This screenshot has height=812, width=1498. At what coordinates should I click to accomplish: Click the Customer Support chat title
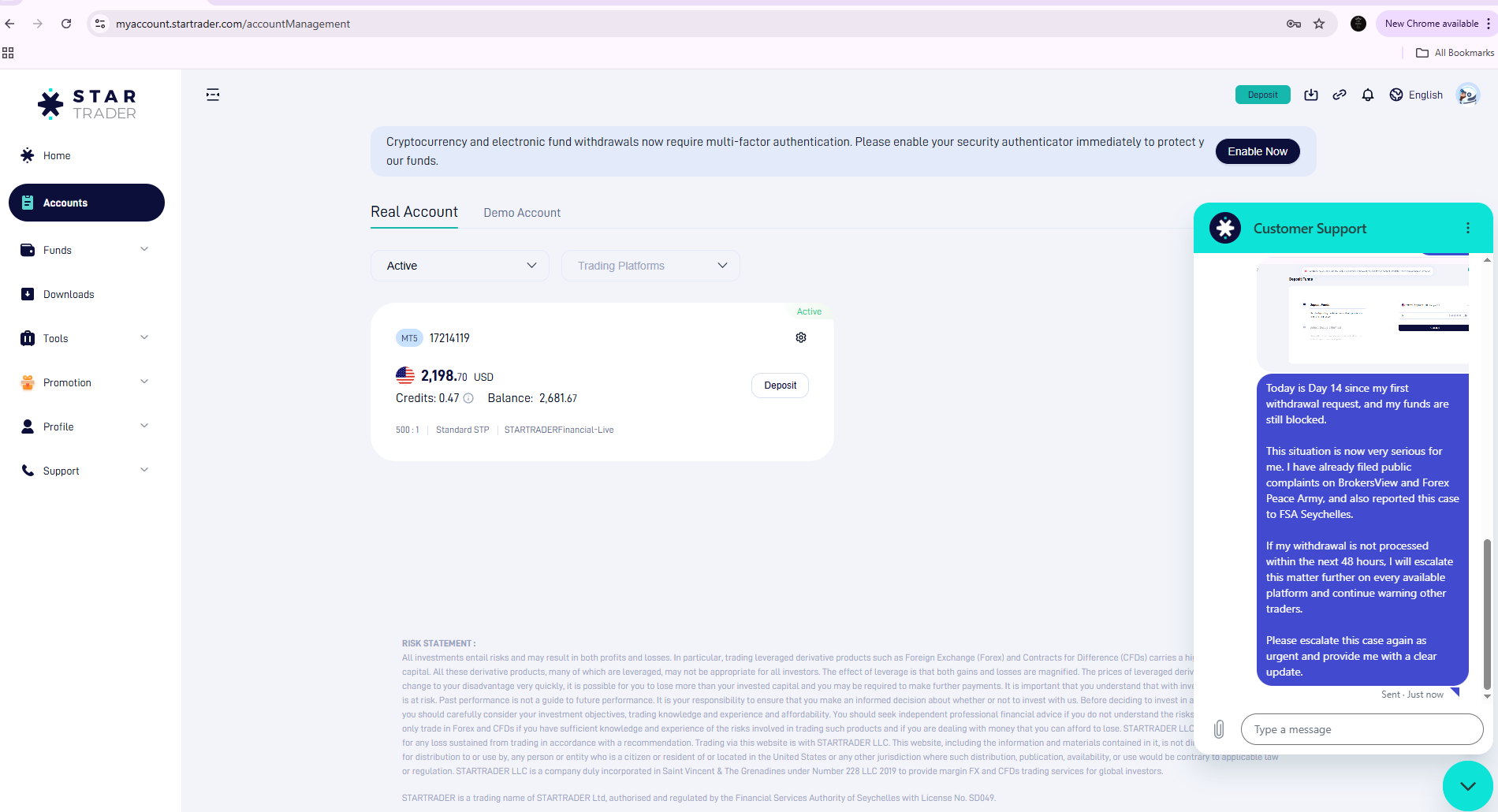(1310, 229)
